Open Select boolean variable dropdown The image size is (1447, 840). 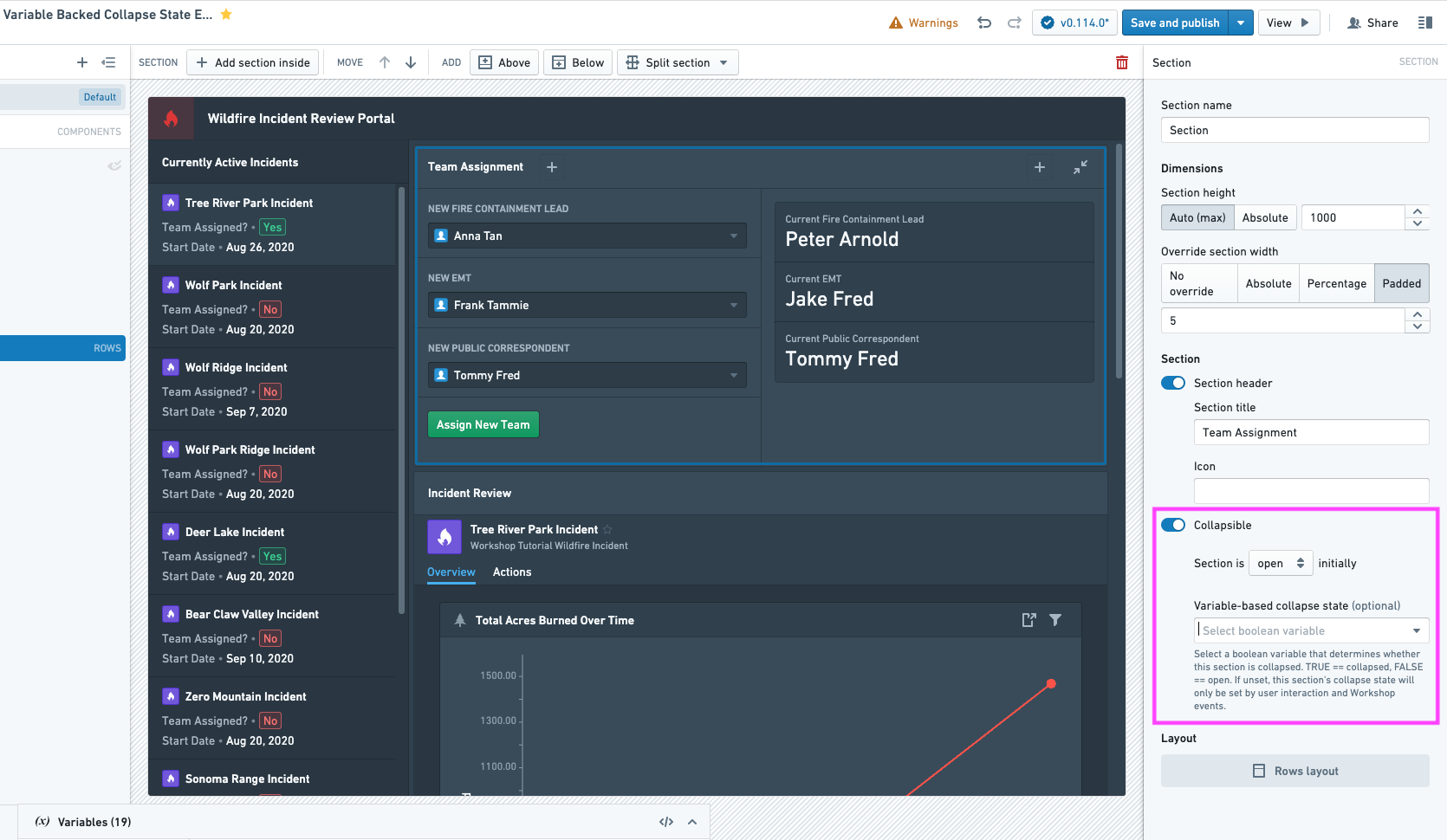1311,630
